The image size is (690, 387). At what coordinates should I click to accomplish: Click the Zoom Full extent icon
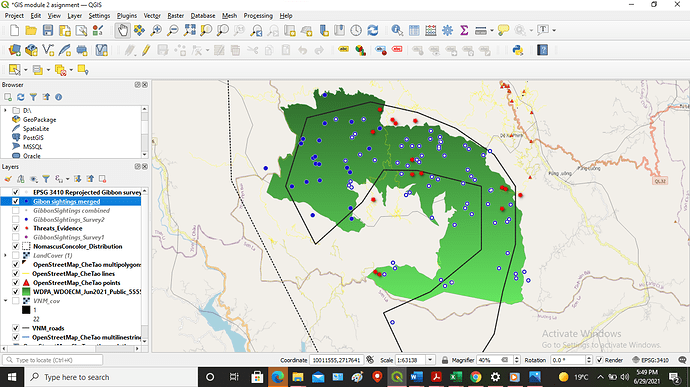point(190,30)
